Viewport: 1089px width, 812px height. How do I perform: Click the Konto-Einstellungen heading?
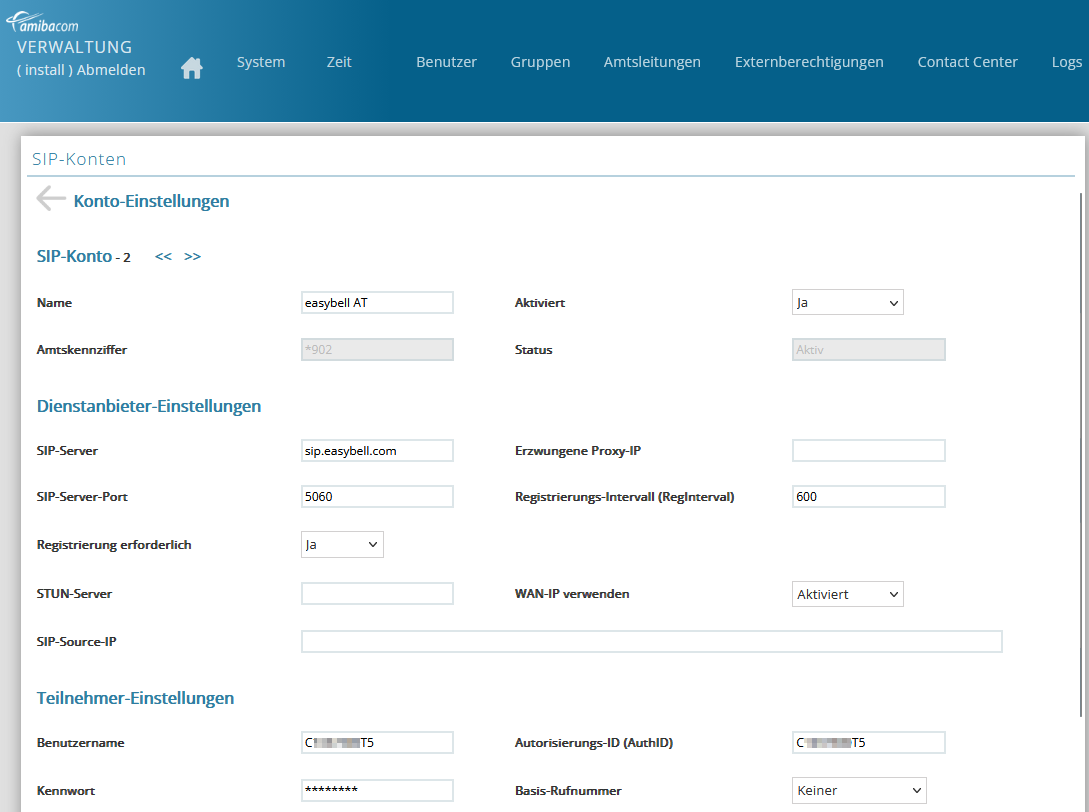tap(151, 201)
